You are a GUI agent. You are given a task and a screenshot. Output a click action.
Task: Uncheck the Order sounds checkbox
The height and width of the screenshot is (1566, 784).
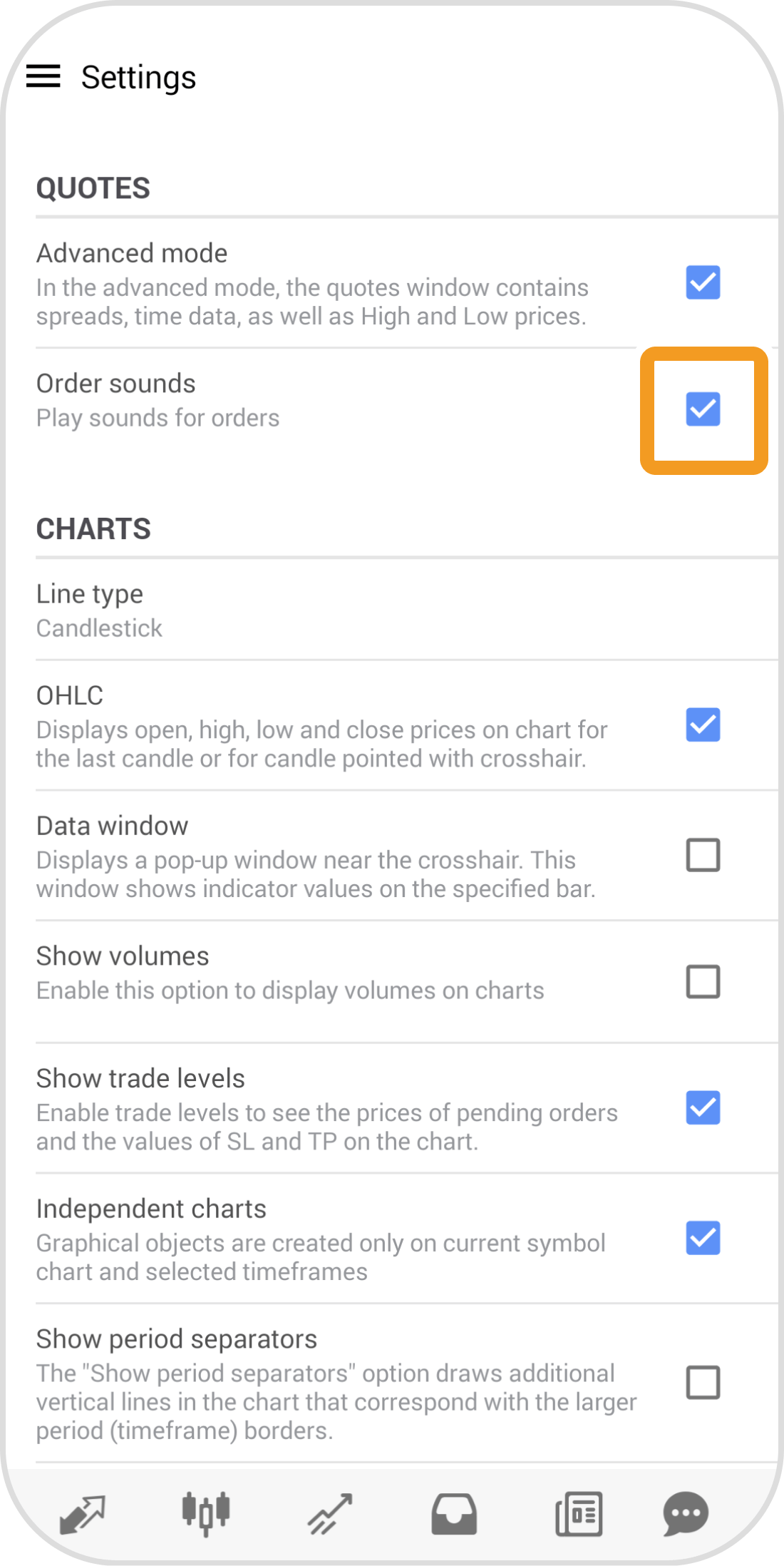(x=703, y=409)
